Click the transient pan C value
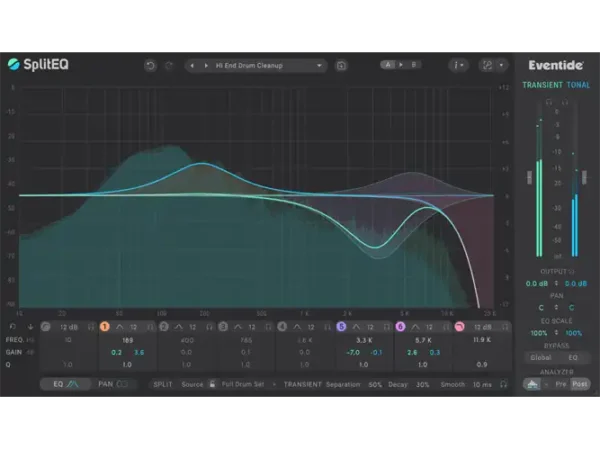Viewport: 600px width, 450px height. tap(541, 308)
